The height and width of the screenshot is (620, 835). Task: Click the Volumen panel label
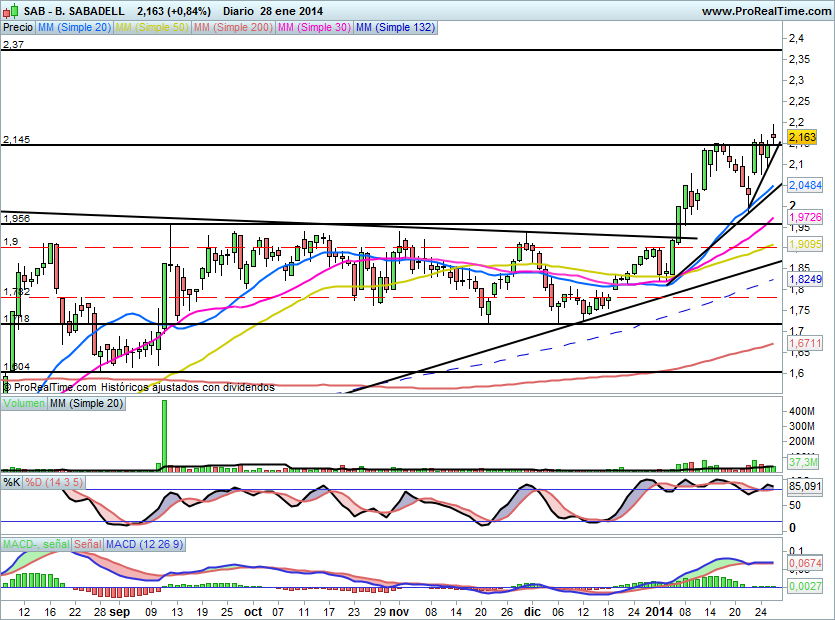[23, 403]
